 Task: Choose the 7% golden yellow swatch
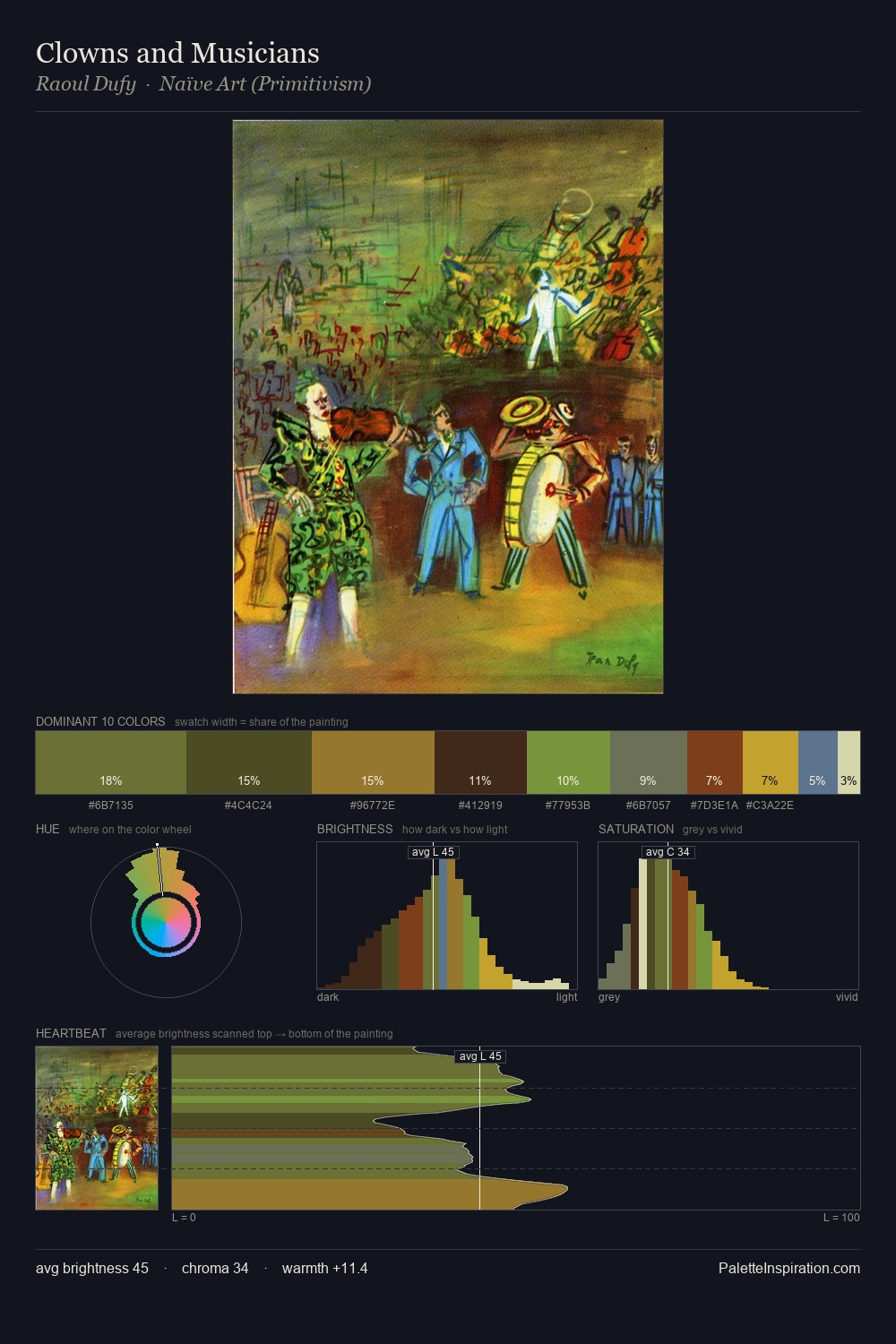coord(771,762)
